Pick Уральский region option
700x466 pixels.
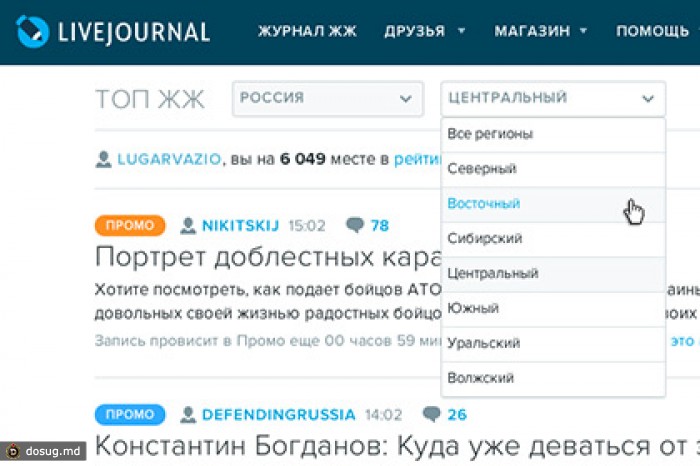pos(553,343)
